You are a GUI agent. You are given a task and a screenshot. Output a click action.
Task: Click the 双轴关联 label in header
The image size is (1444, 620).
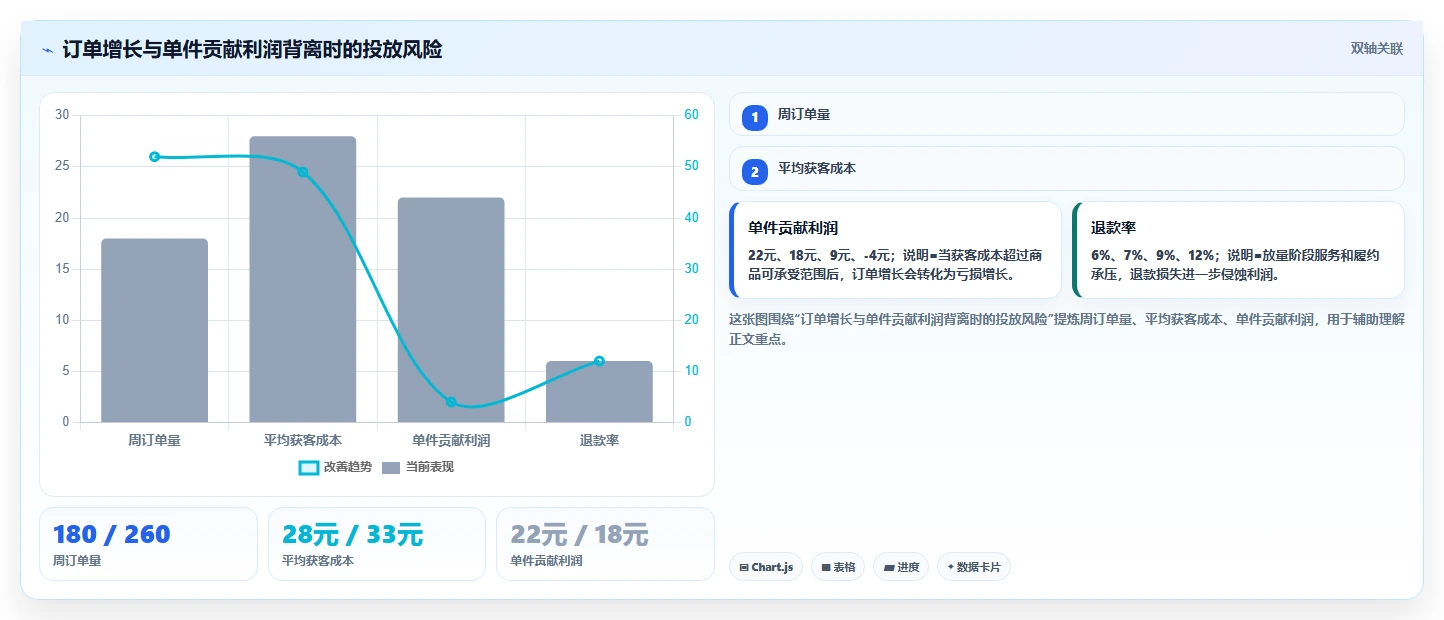tap(1377, 49)
